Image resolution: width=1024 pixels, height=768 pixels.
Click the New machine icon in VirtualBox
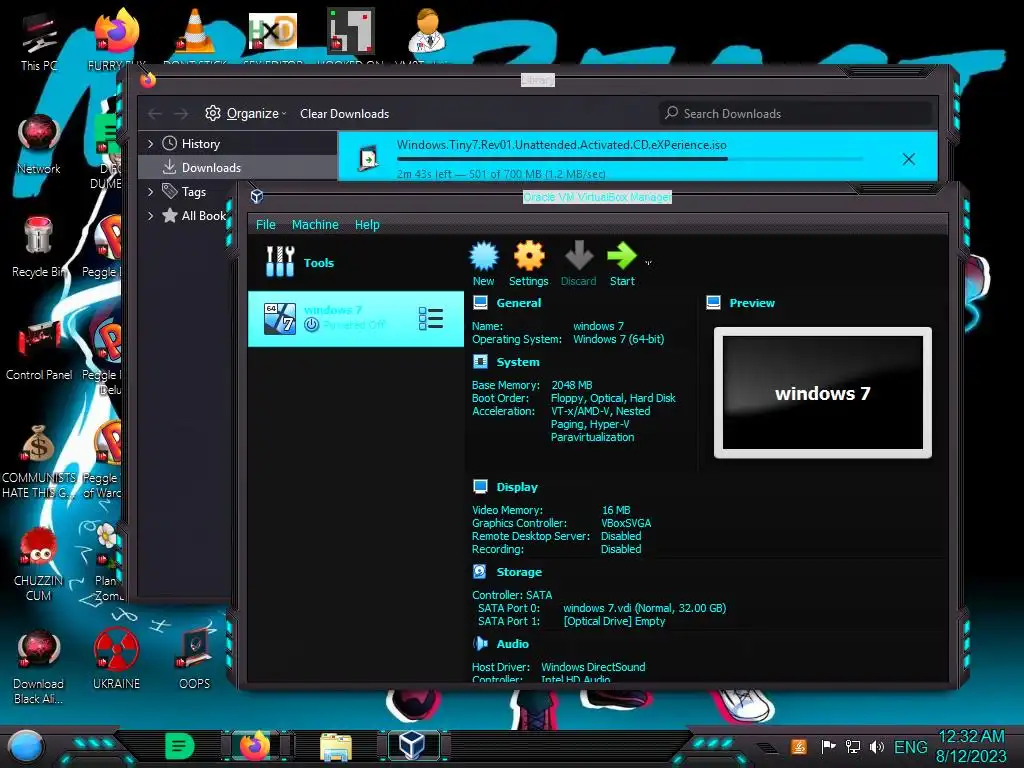483,264
